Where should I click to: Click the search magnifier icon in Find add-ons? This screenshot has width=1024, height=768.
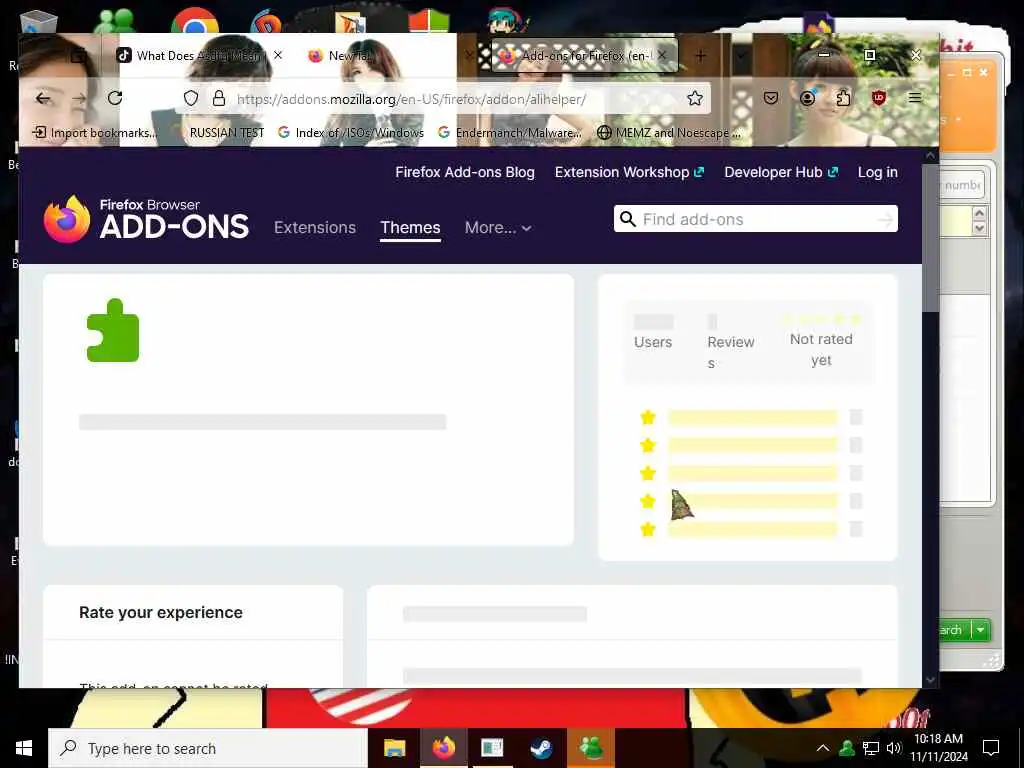628,219
